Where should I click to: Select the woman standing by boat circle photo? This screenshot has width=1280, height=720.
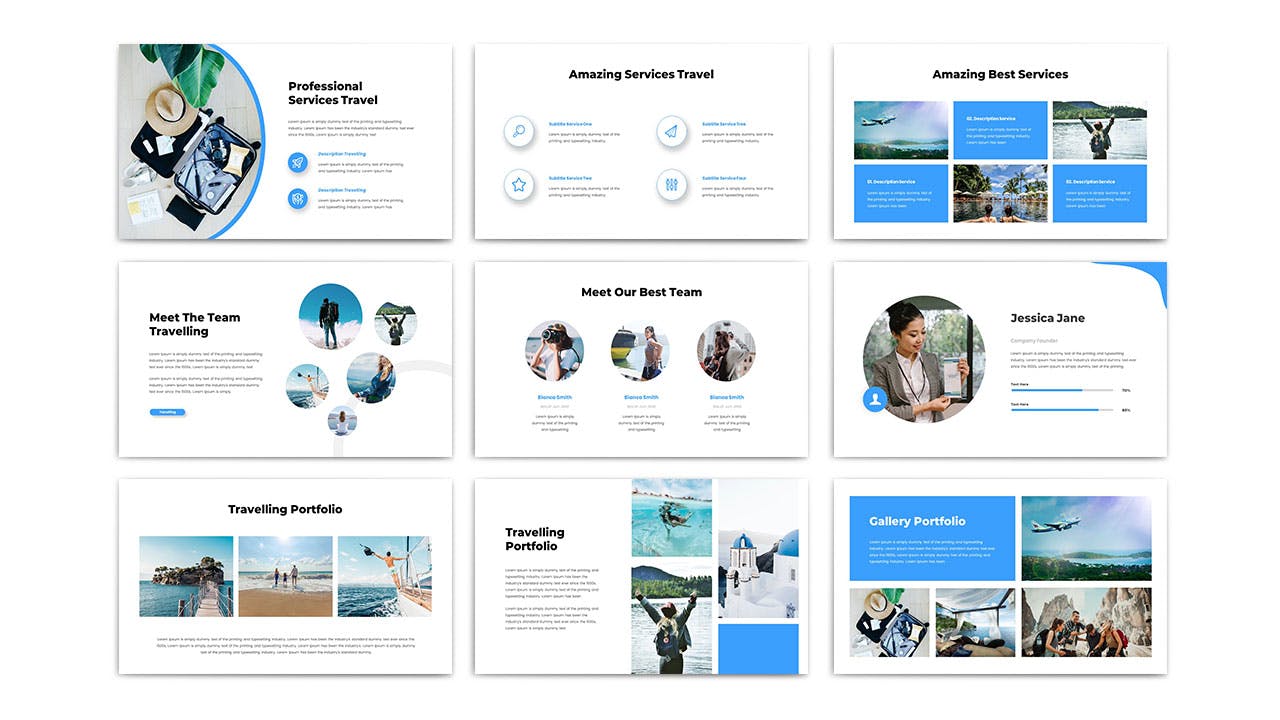coord(640,351)
